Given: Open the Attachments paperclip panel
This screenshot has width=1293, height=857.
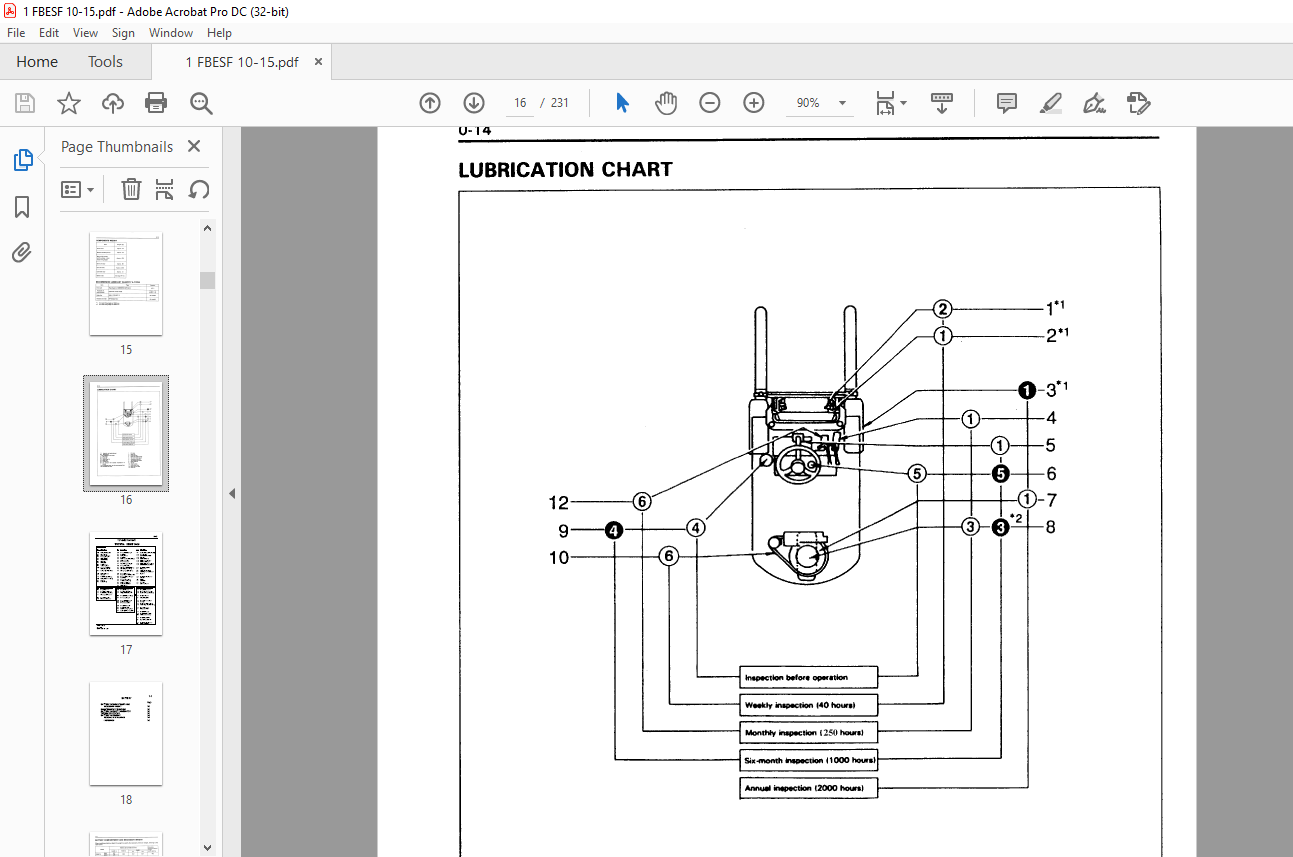Looking at the screenshot, I should click(x=22, y=252).
